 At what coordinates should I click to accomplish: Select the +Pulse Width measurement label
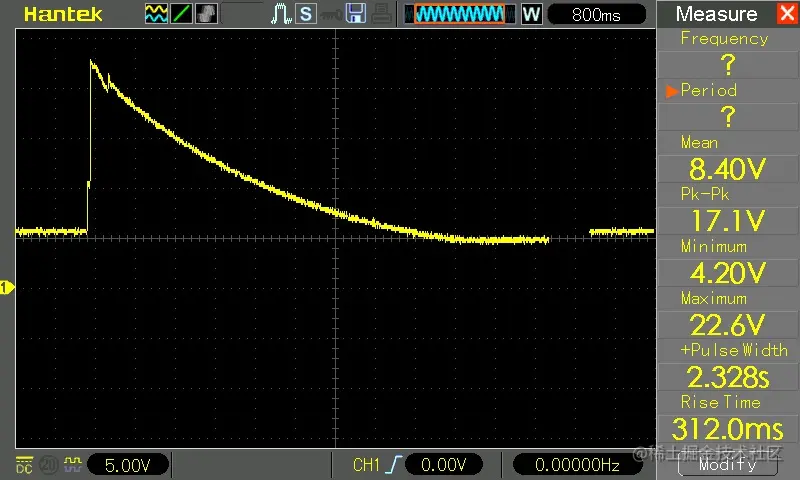(x=734, y=350)
